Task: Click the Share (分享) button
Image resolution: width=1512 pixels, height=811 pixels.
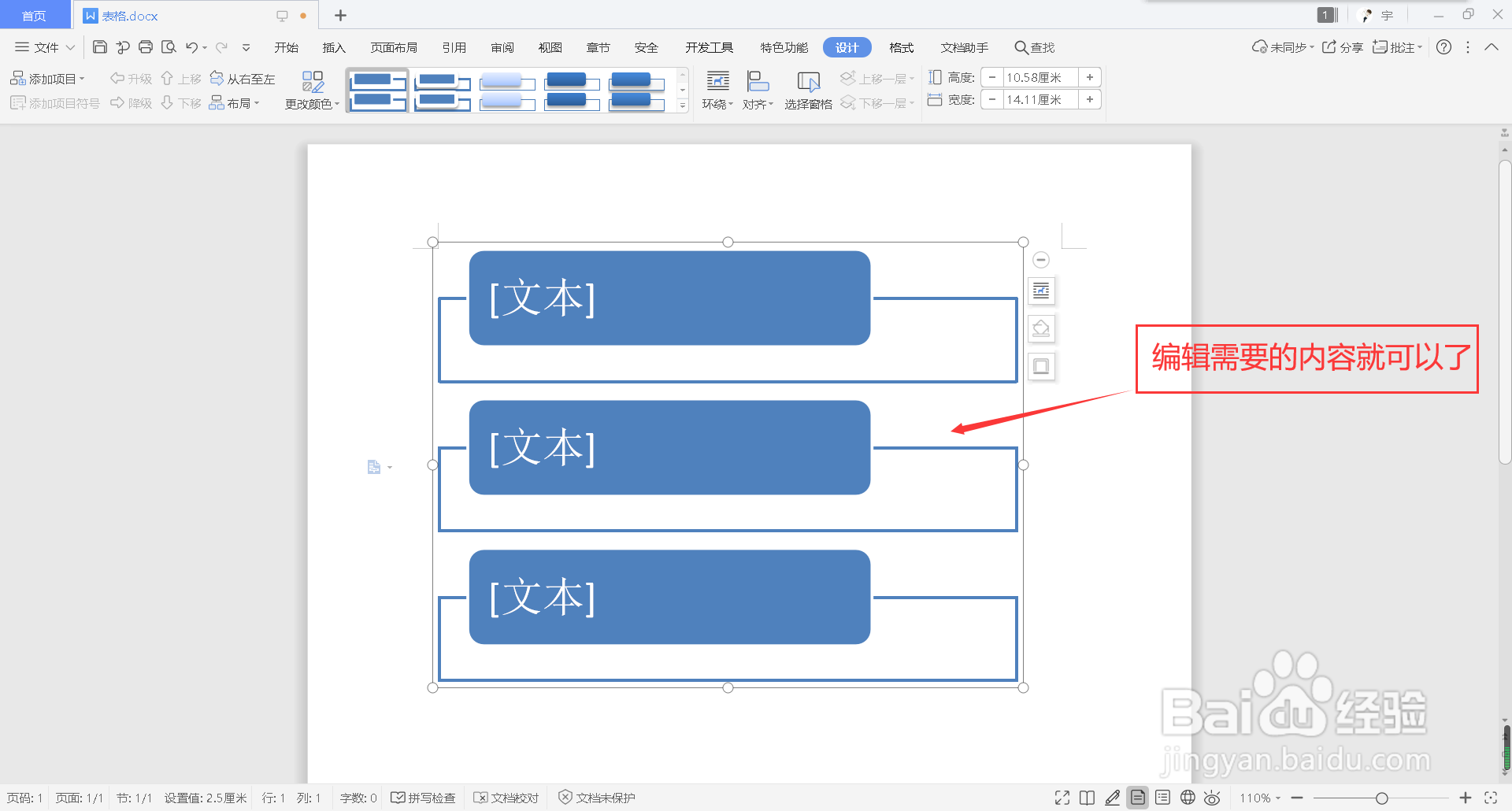Action: pyautogui.click(x=1342, y=47)
